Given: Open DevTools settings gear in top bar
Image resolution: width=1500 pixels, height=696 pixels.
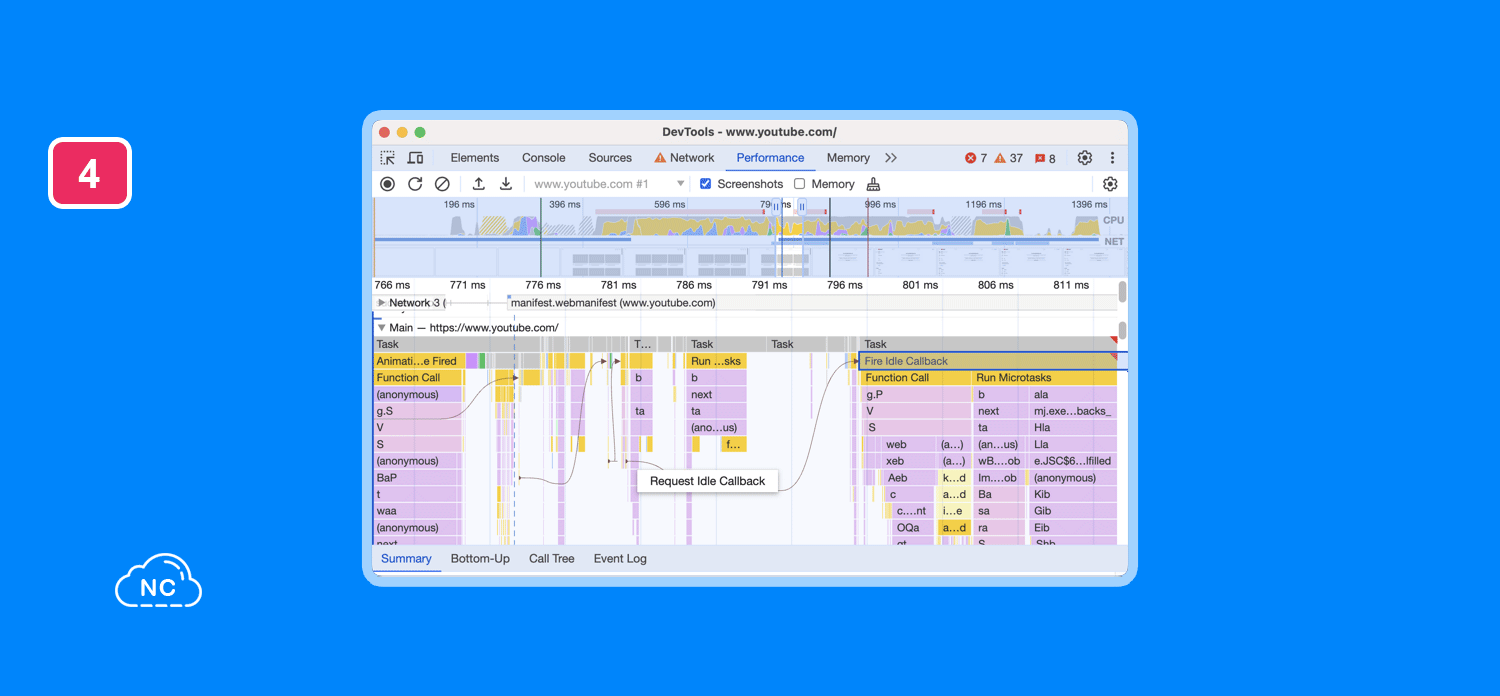Looking at the screenshot, I should tap(1085, 158).
